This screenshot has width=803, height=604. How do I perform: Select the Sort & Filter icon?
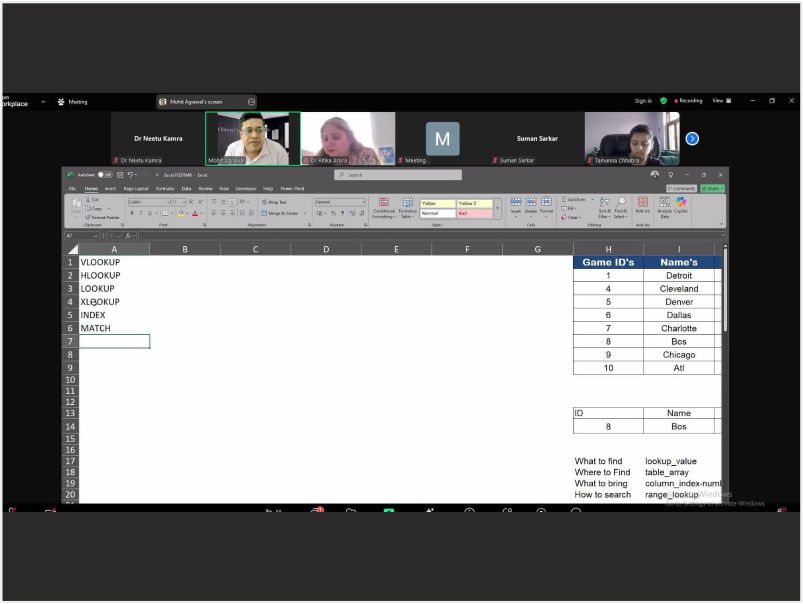coord(606,206)
